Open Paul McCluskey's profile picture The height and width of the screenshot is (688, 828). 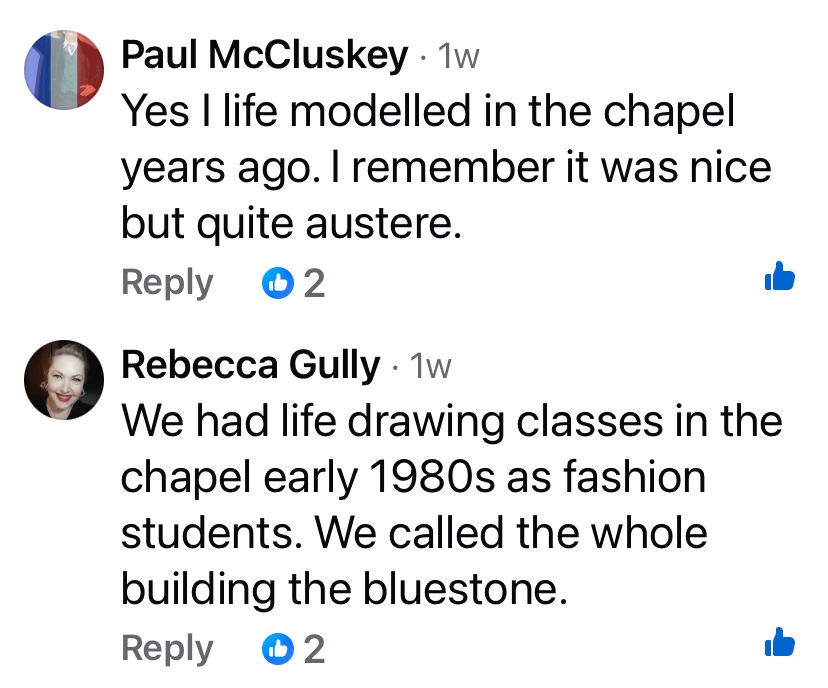[62, 67]
